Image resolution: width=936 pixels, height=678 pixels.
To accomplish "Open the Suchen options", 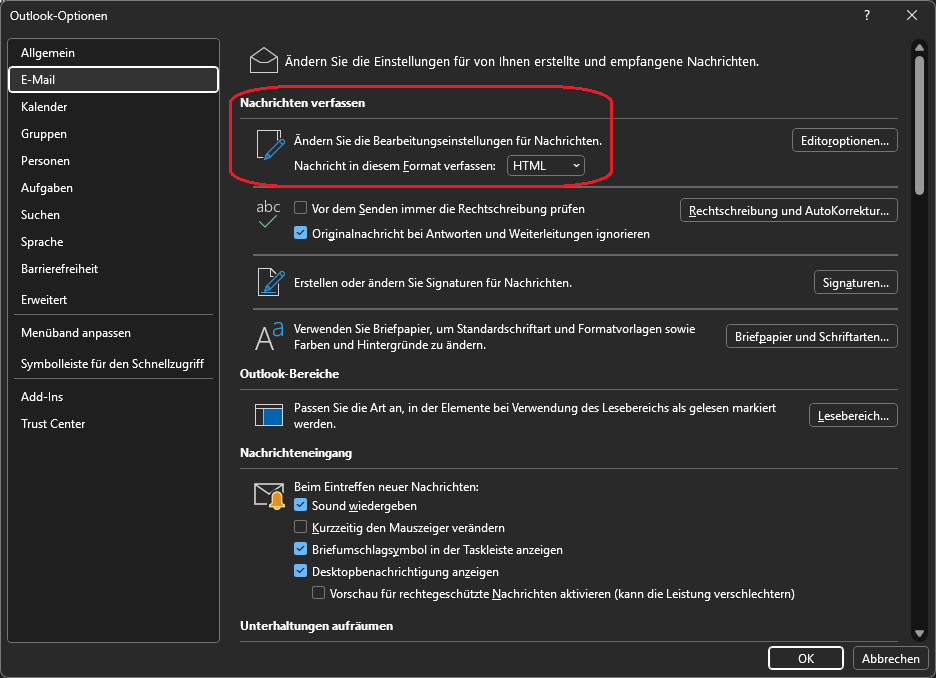I will point(113,215).
